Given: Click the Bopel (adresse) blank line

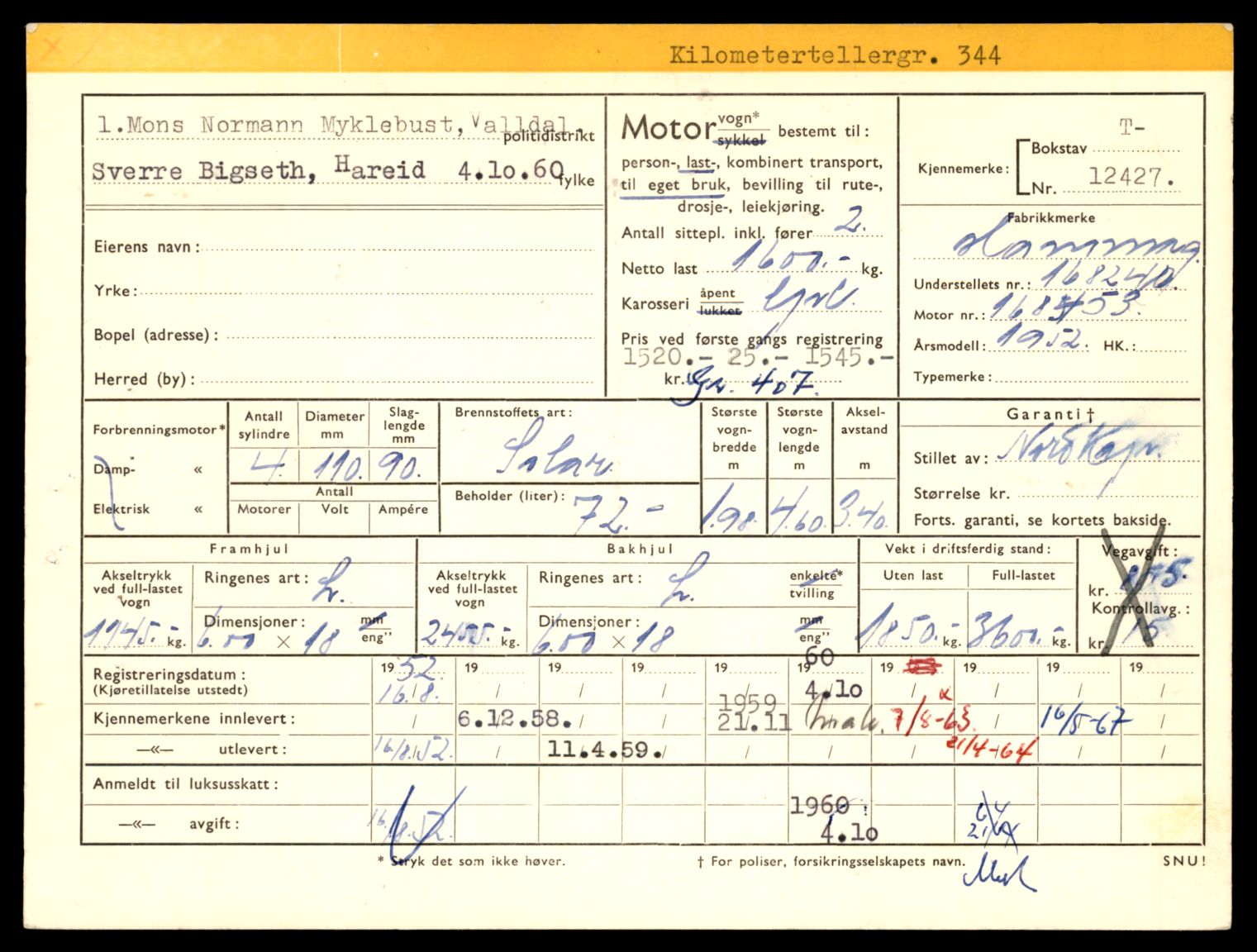Looking at the screenshot, I should pyautogui.click(x=409, y=335).
